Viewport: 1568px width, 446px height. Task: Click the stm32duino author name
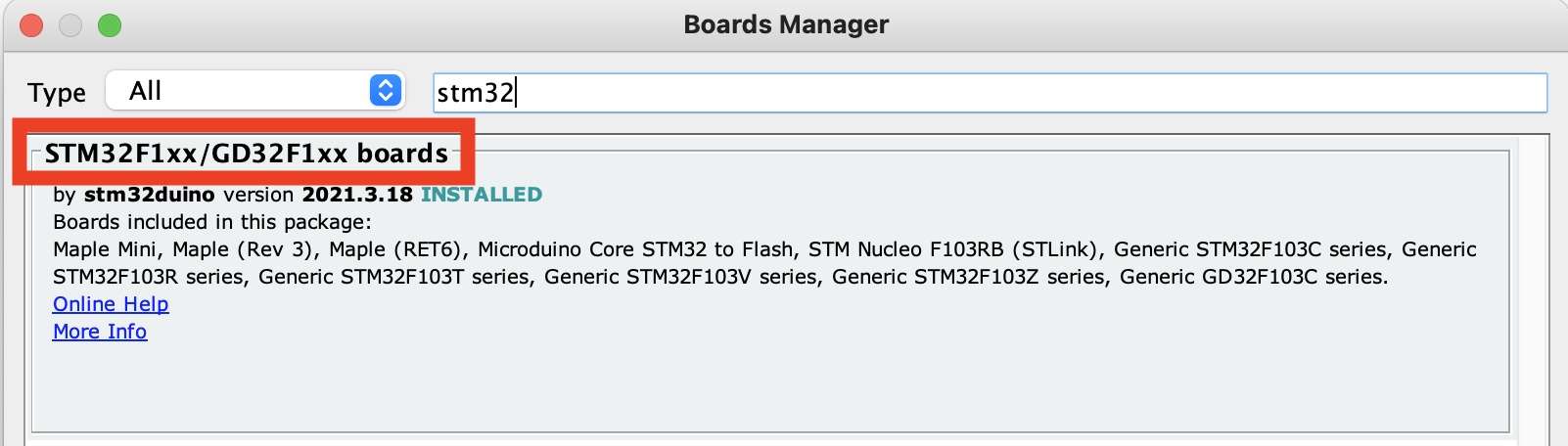pos(149,195)
